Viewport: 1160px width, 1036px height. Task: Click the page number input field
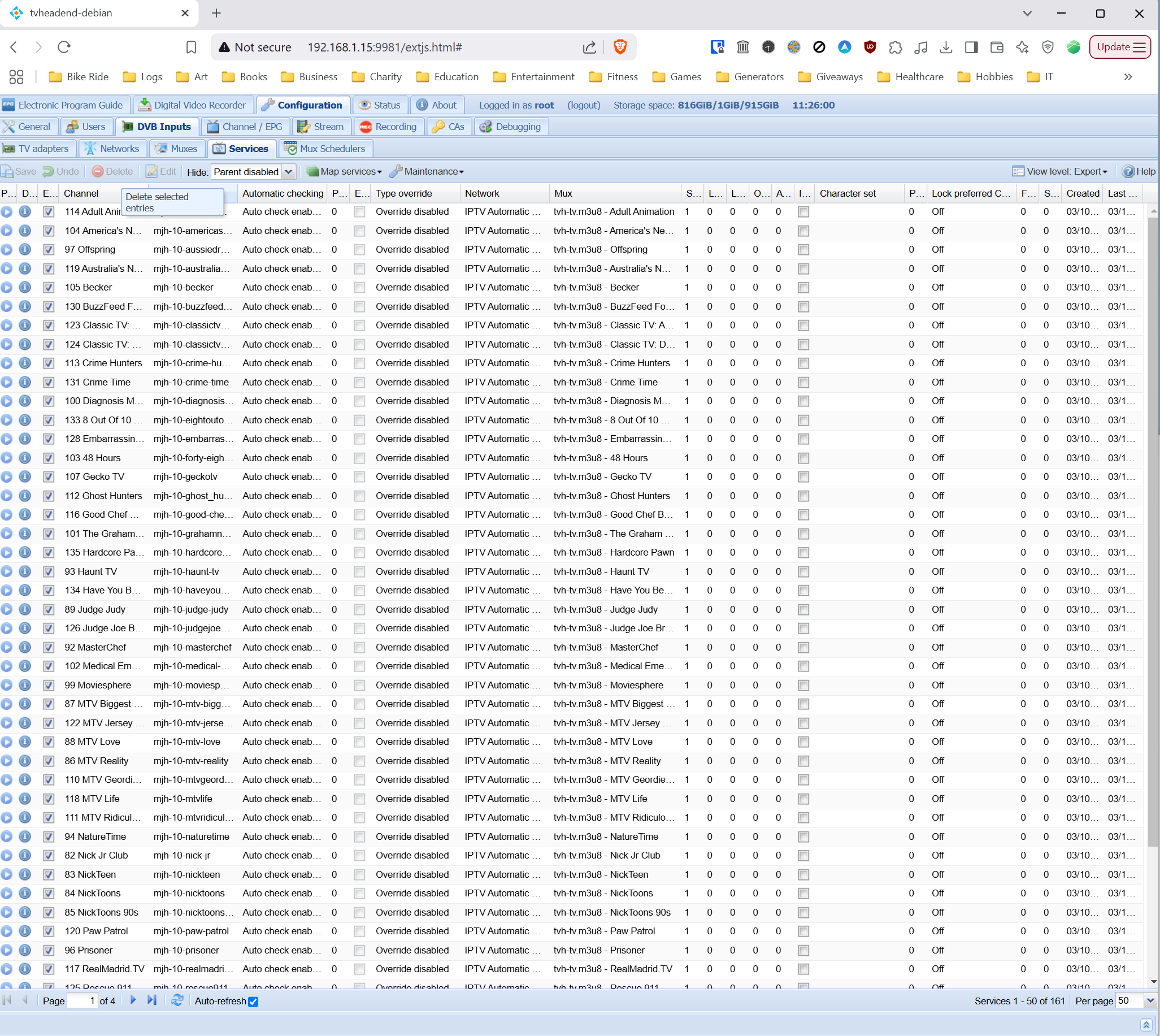pos(82,1000)
